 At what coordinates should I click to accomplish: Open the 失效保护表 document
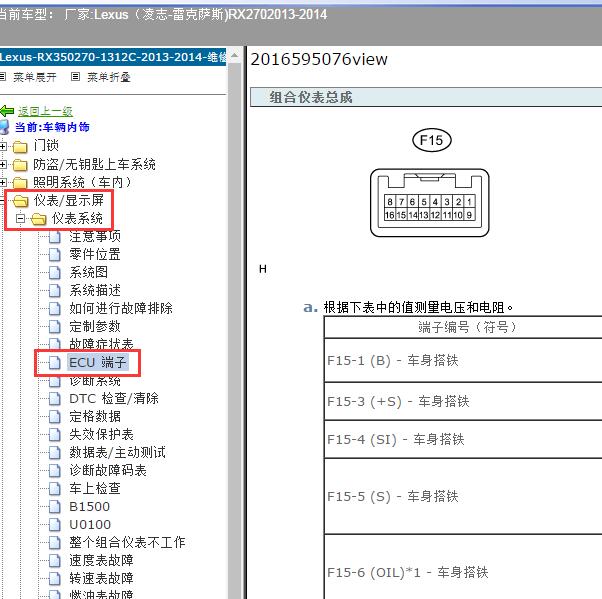coord(101,435)
